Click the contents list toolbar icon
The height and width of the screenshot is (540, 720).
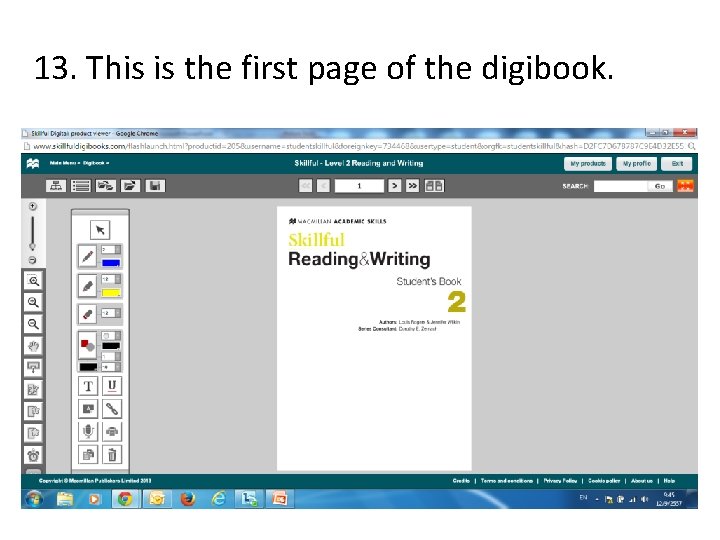(x=81, y=186)
